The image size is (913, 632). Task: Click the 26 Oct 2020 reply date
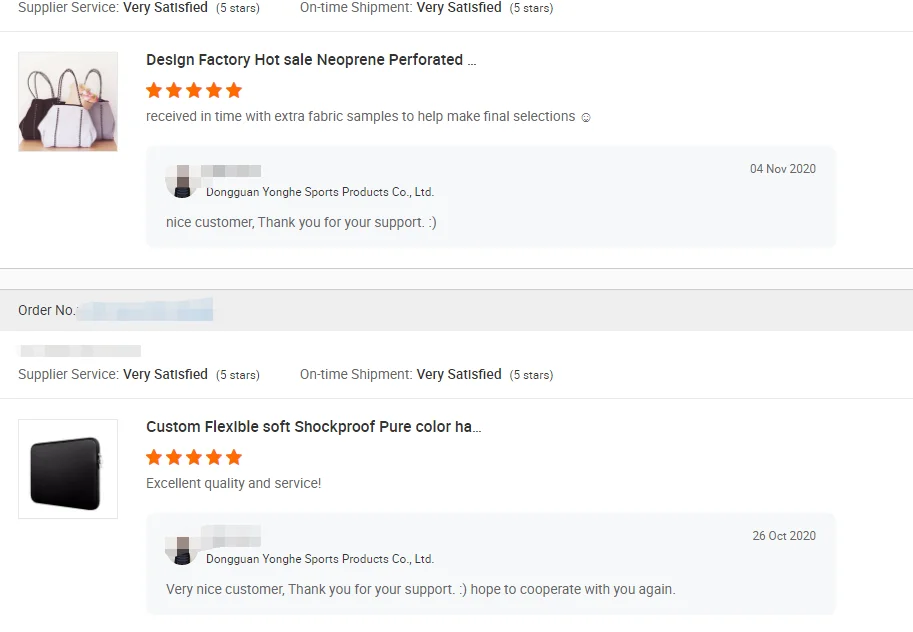(784, 536)
